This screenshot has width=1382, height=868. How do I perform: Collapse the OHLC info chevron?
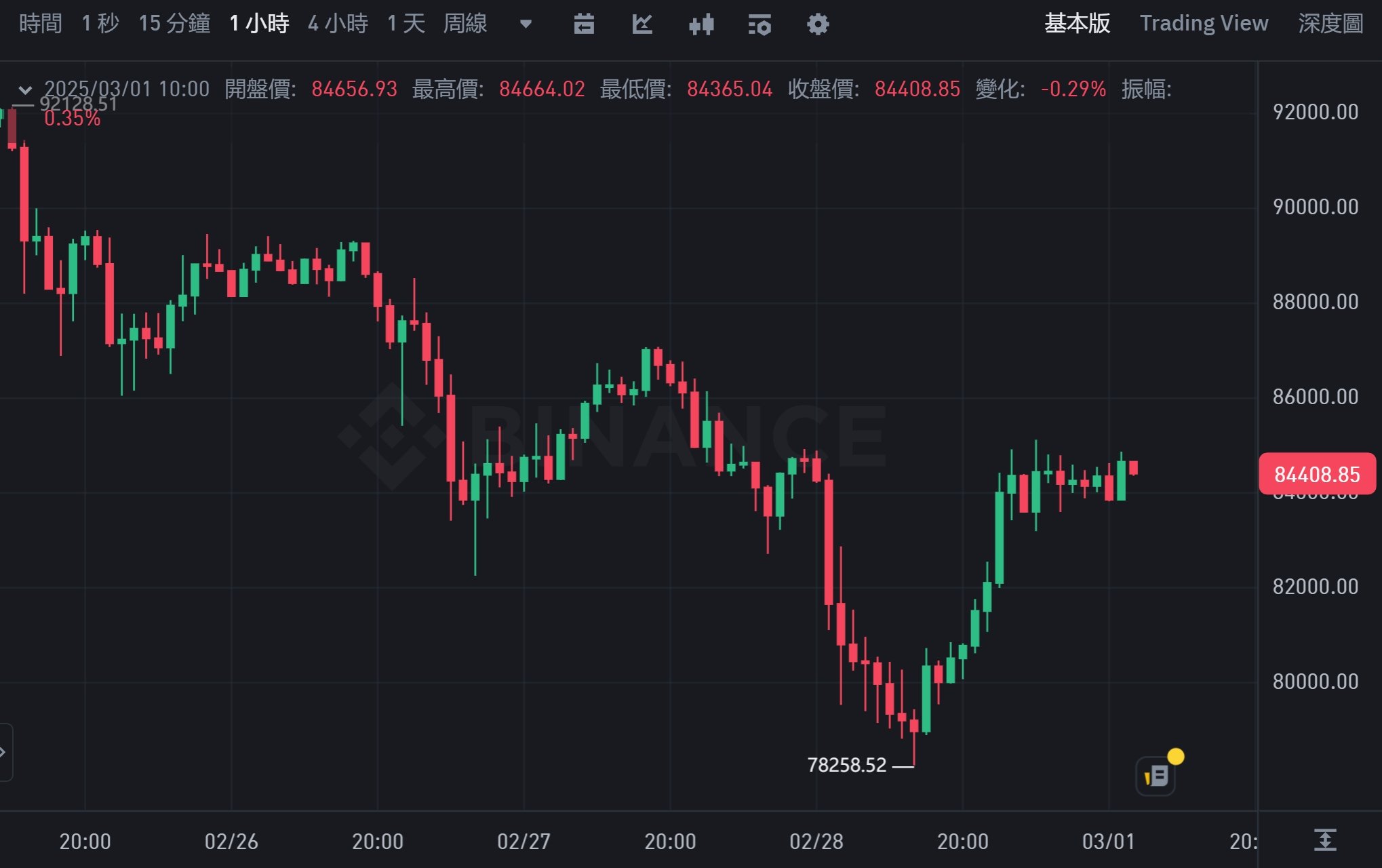tap(25, 90)
